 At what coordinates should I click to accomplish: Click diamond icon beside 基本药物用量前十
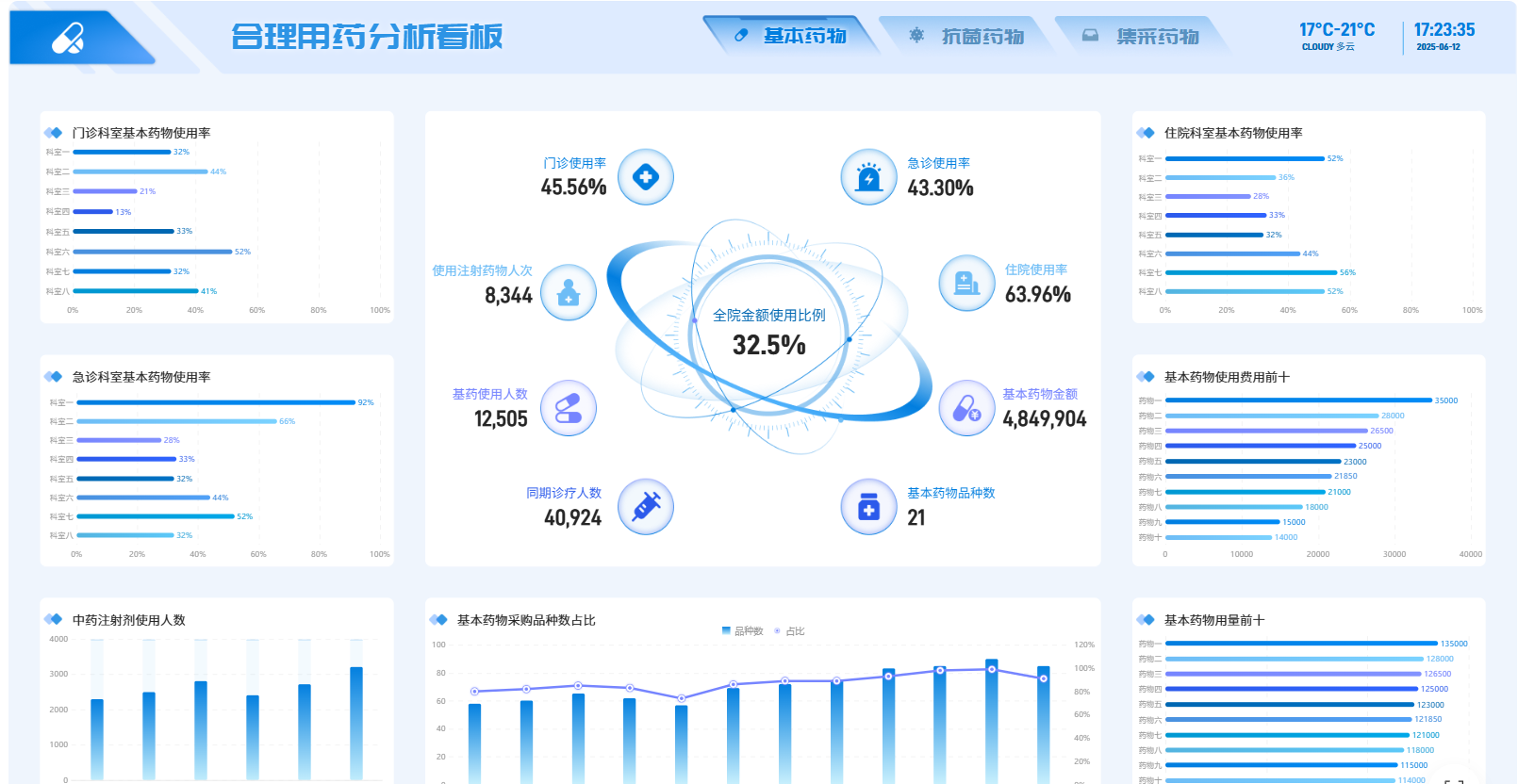click(1145, 620)
